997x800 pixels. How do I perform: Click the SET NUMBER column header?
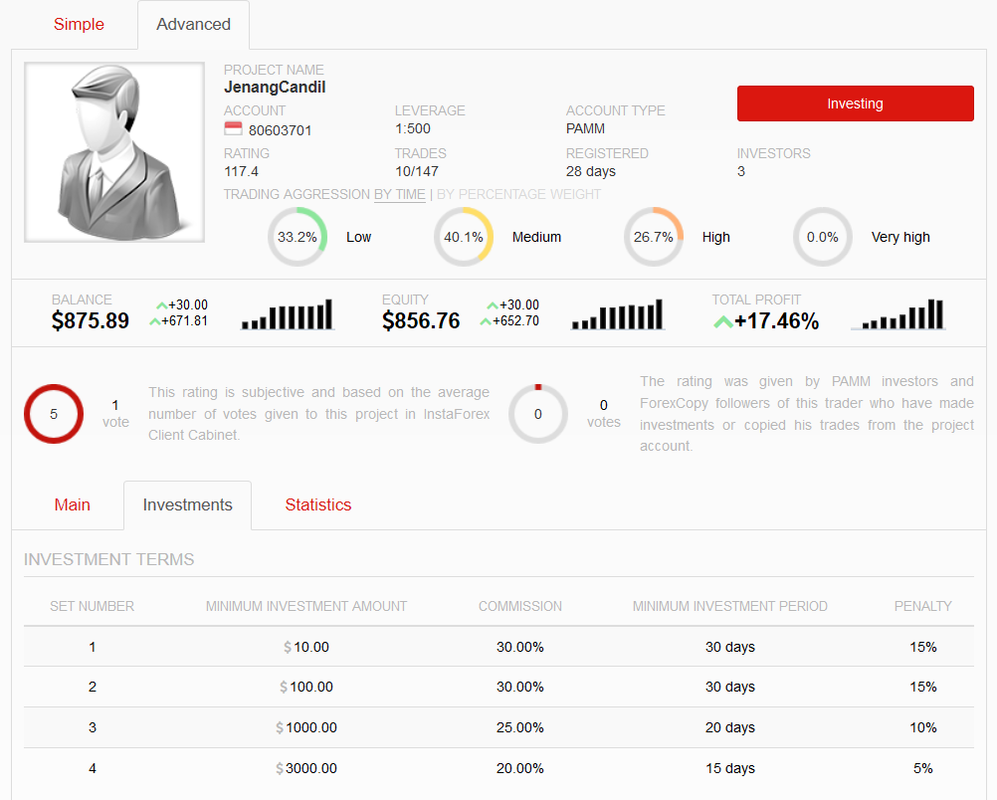92,607
